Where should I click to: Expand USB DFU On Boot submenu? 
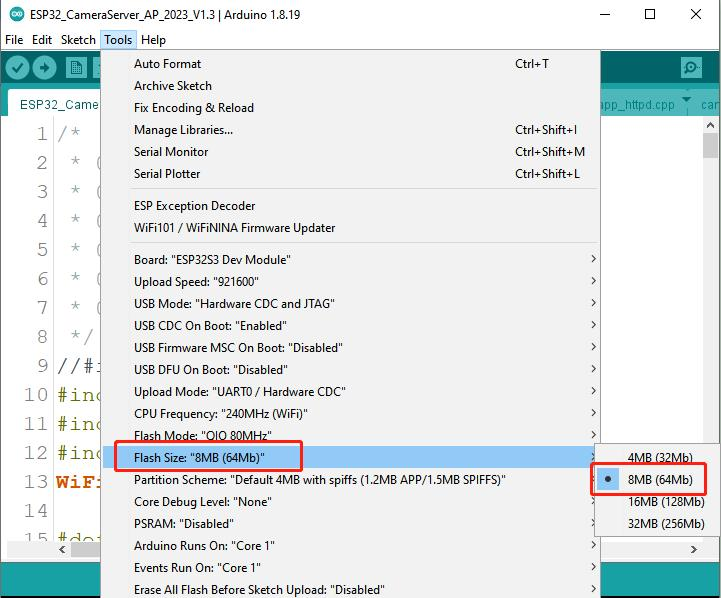[x=351, y=370]
